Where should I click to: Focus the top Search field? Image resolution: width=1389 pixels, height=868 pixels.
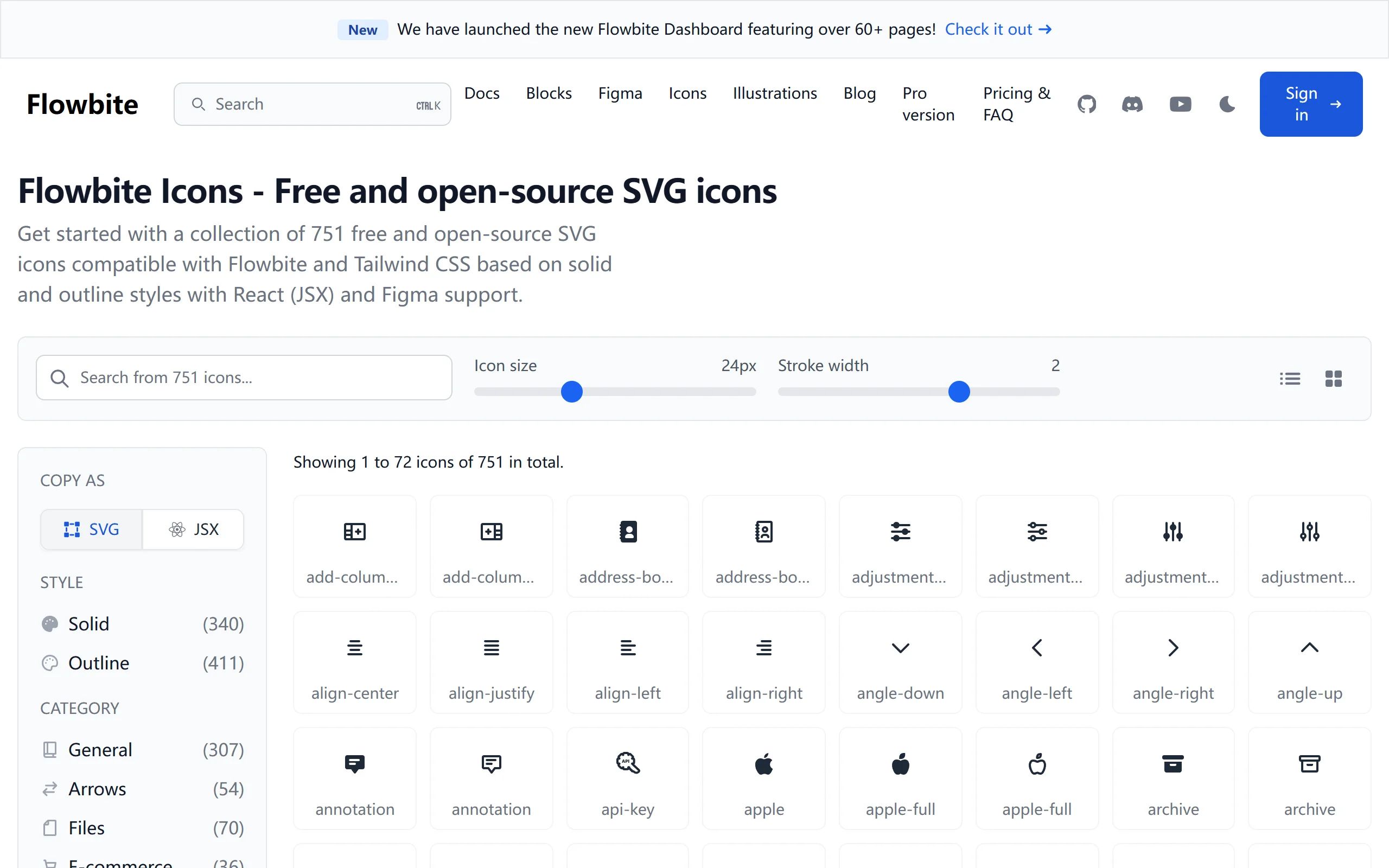[312, 104]
